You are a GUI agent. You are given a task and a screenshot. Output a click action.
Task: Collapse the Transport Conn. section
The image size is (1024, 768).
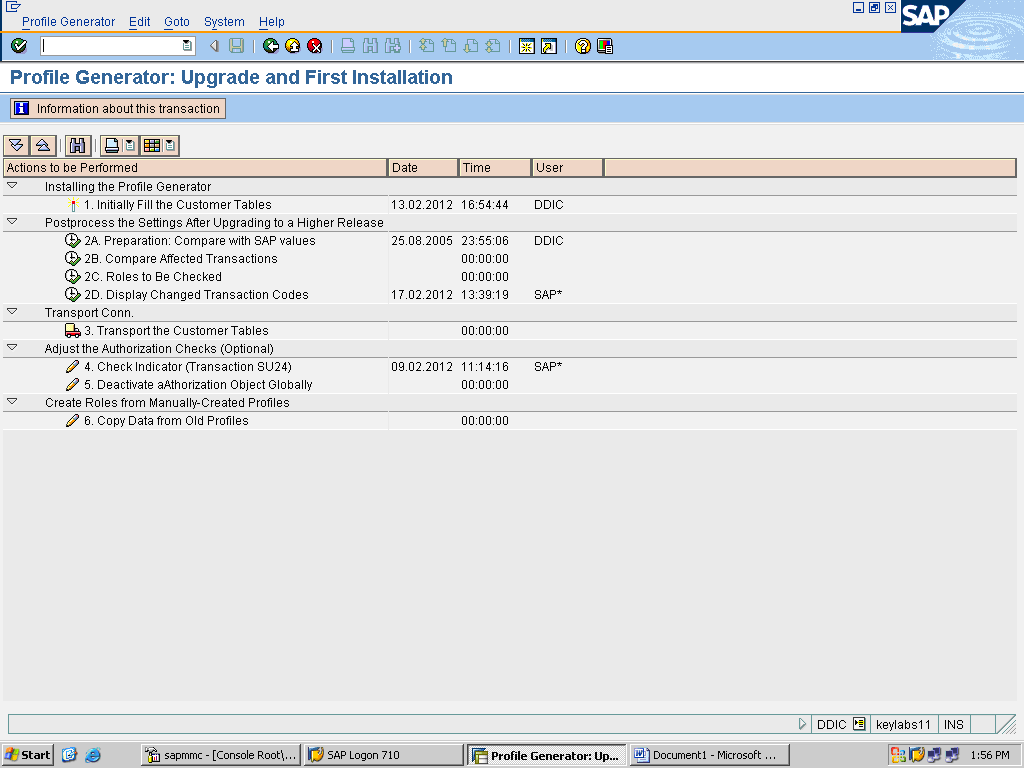(12, 312)
